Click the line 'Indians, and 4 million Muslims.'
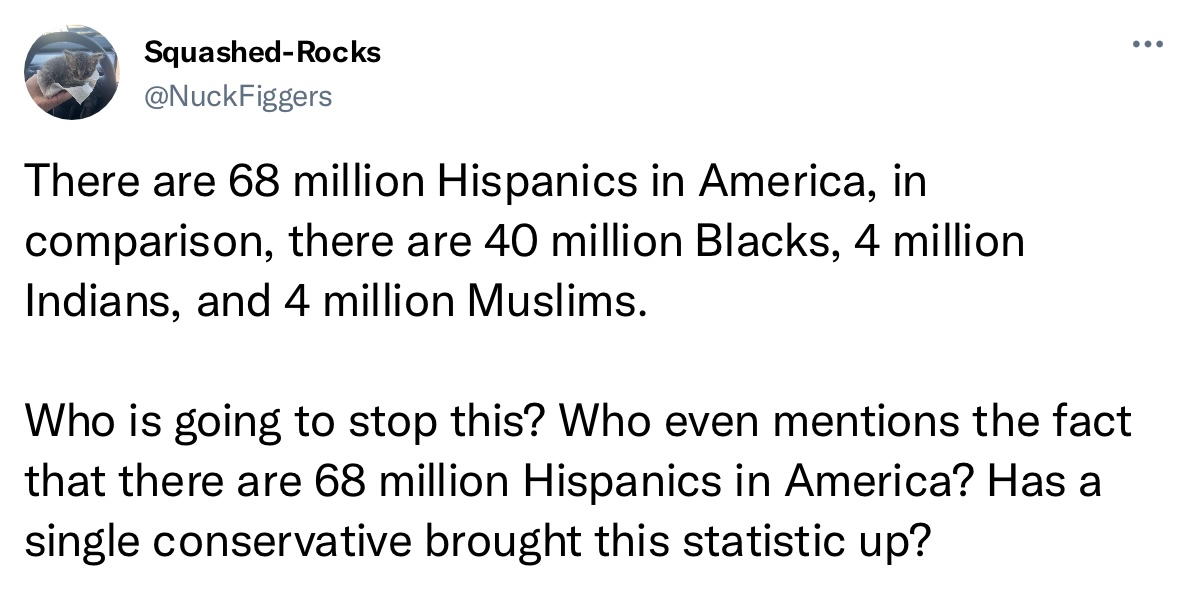 tap(336, 301)
